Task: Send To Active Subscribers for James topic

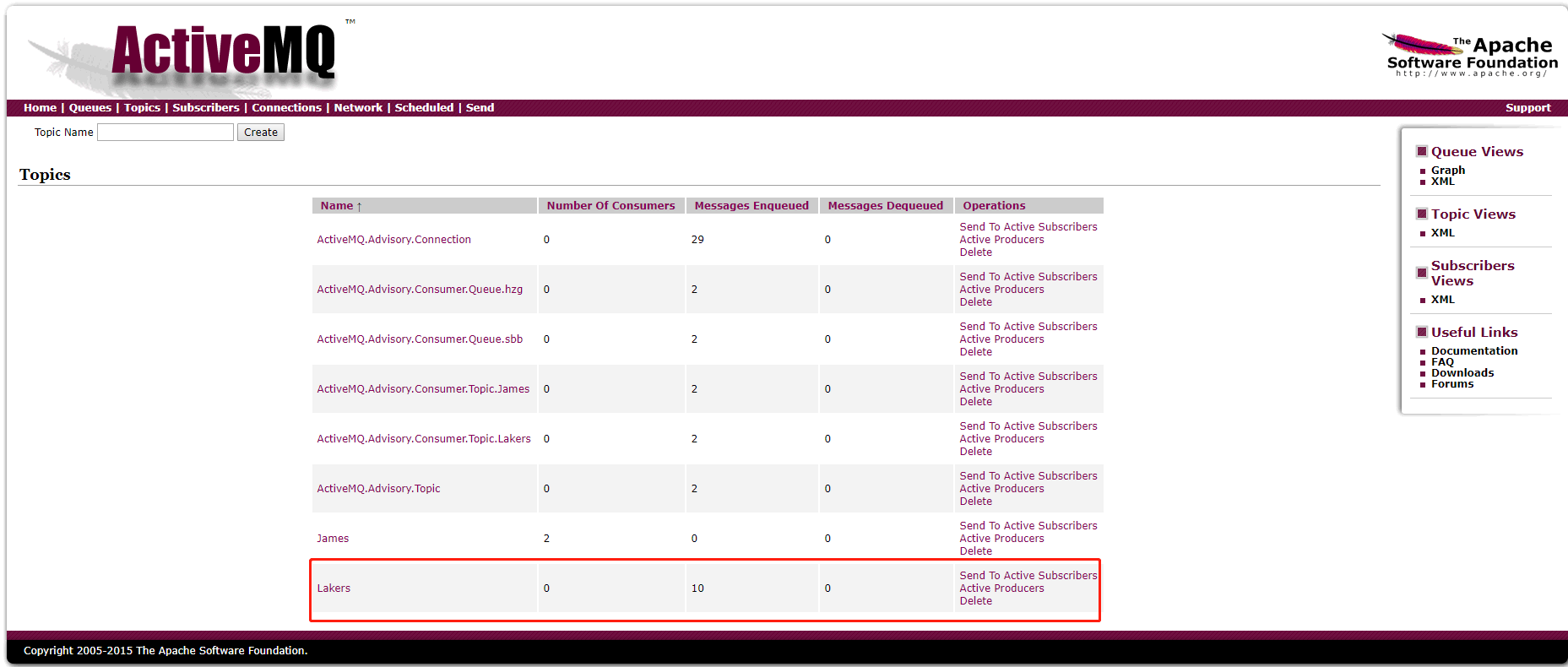Action: click(1028, 526)
